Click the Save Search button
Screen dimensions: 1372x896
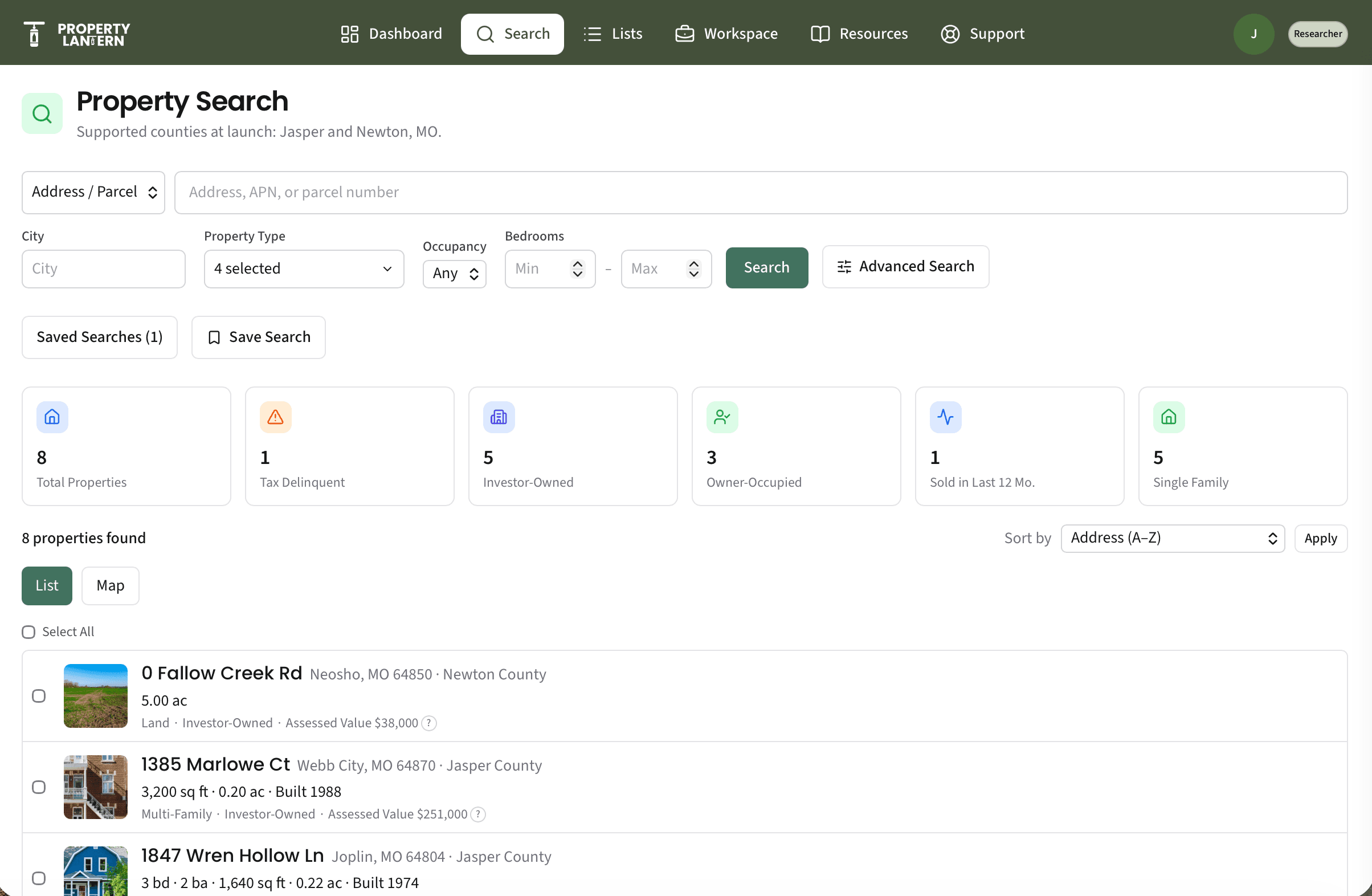(258, 337)
